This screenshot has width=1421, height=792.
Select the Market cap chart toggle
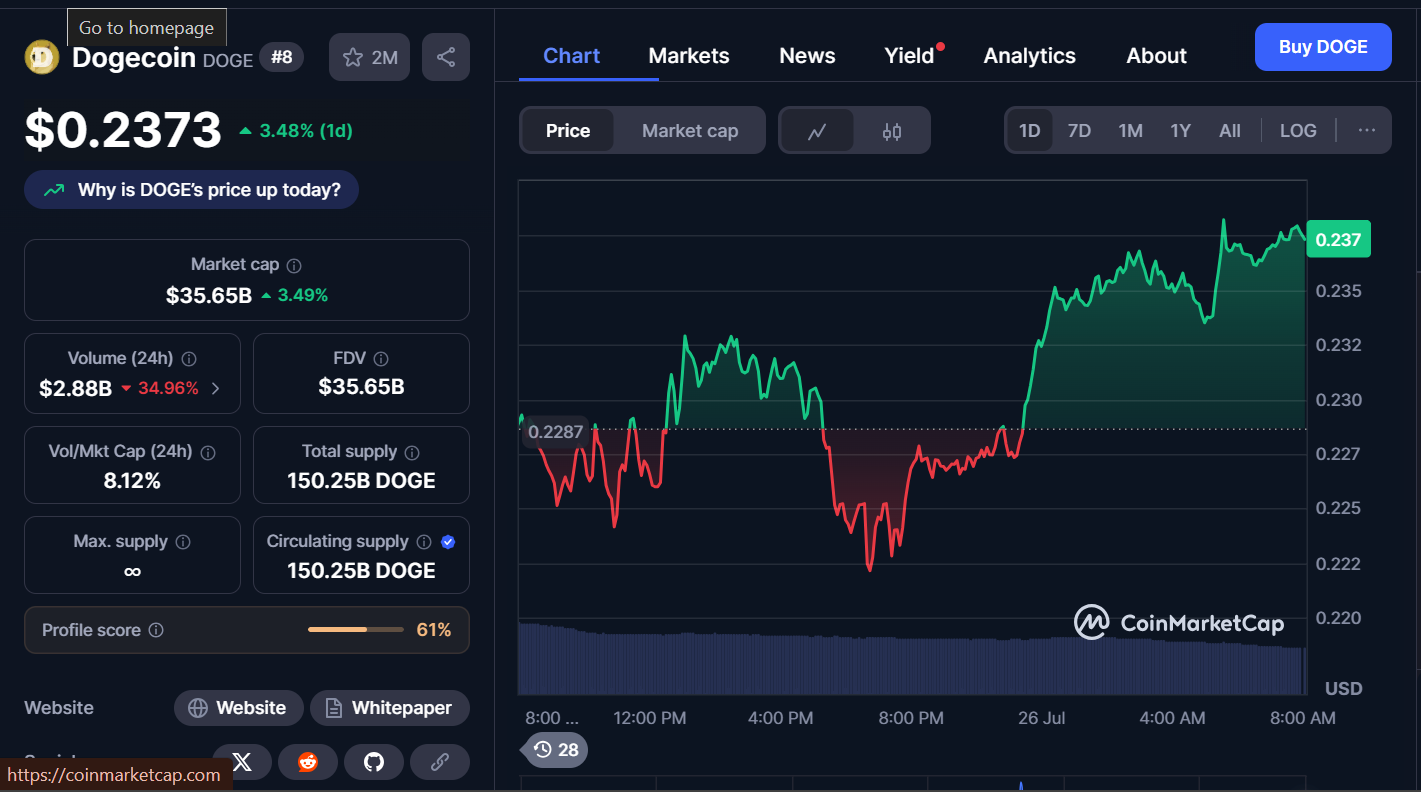(x=690, y=131)
